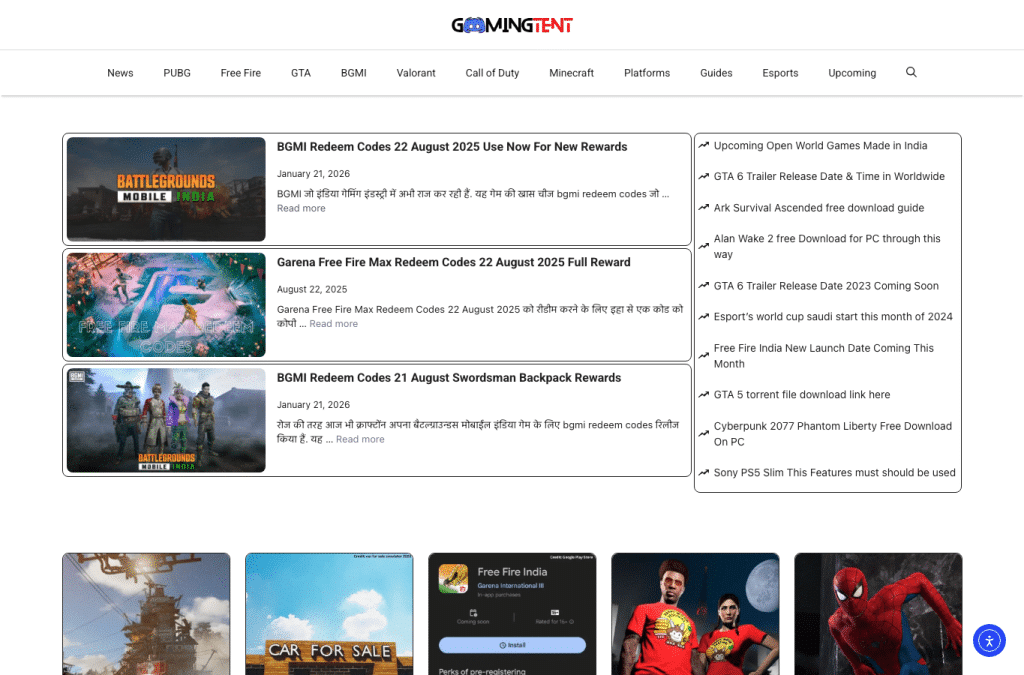The height and width of the screenshot is (675, 1024).
Task: Open the rusty tower game card image
Action: (x=146, y=614)
